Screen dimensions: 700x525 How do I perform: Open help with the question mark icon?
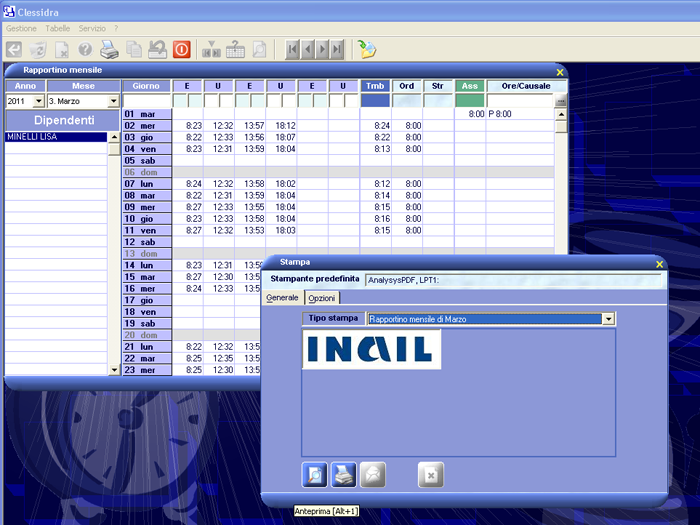pos(85,49)
